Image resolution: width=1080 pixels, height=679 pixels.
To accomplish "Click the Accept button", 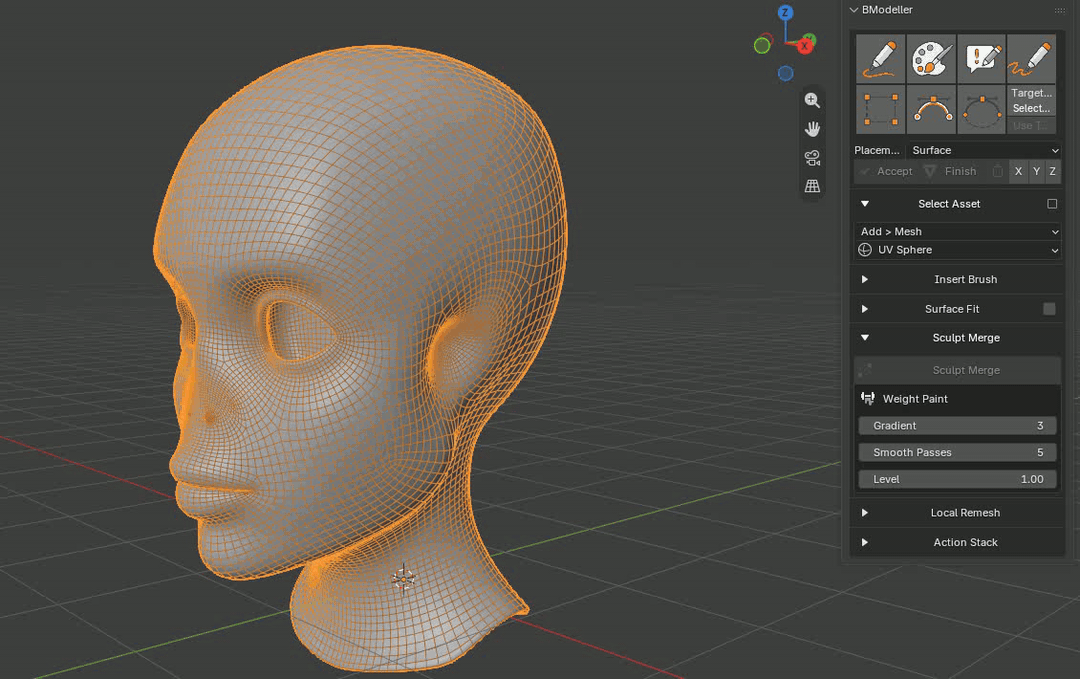I will point(886,171).
